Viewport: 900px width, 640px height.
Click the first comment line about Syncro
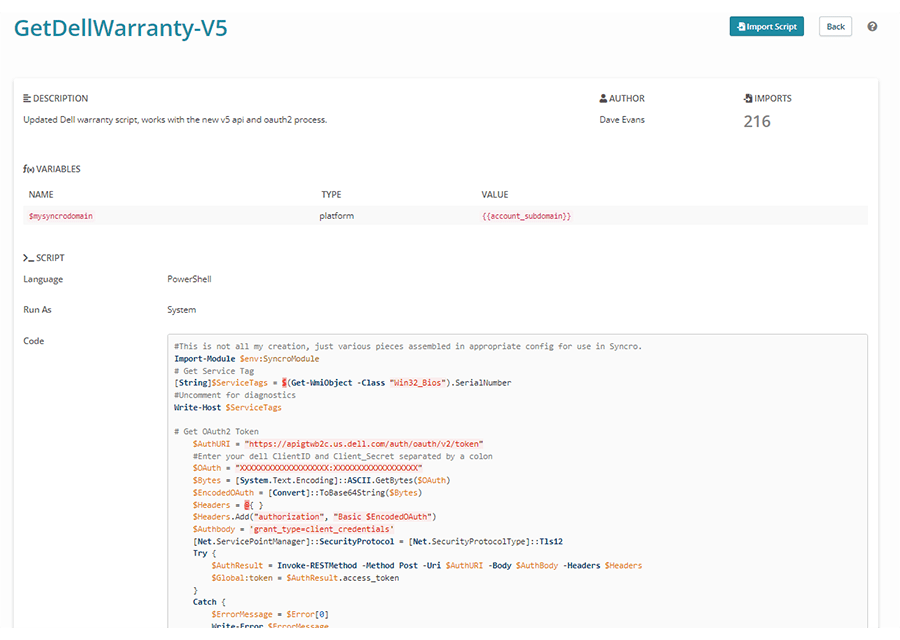[x=408, y=346]
